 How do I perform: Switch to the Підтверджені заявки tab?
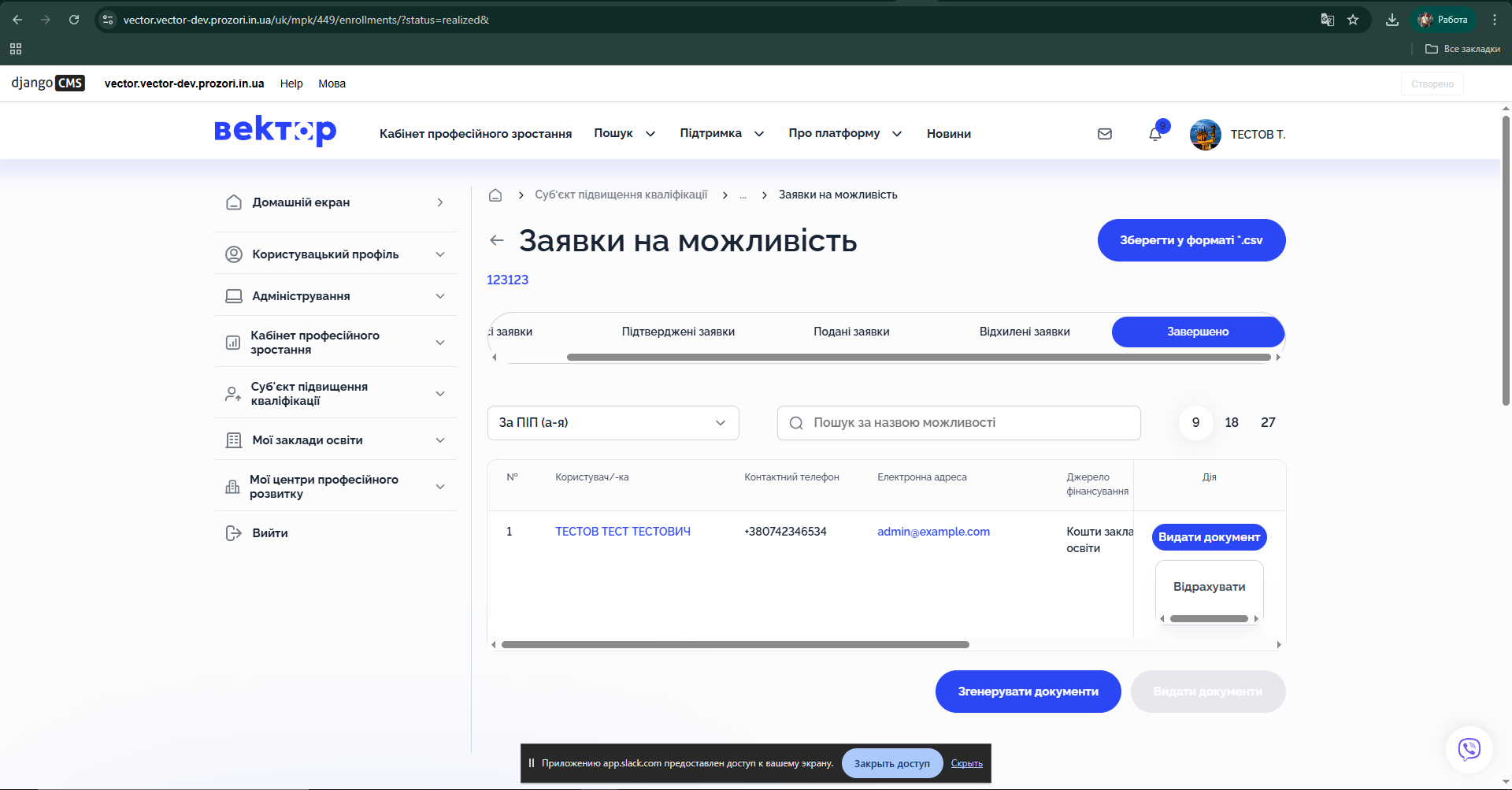coord(678,332)
